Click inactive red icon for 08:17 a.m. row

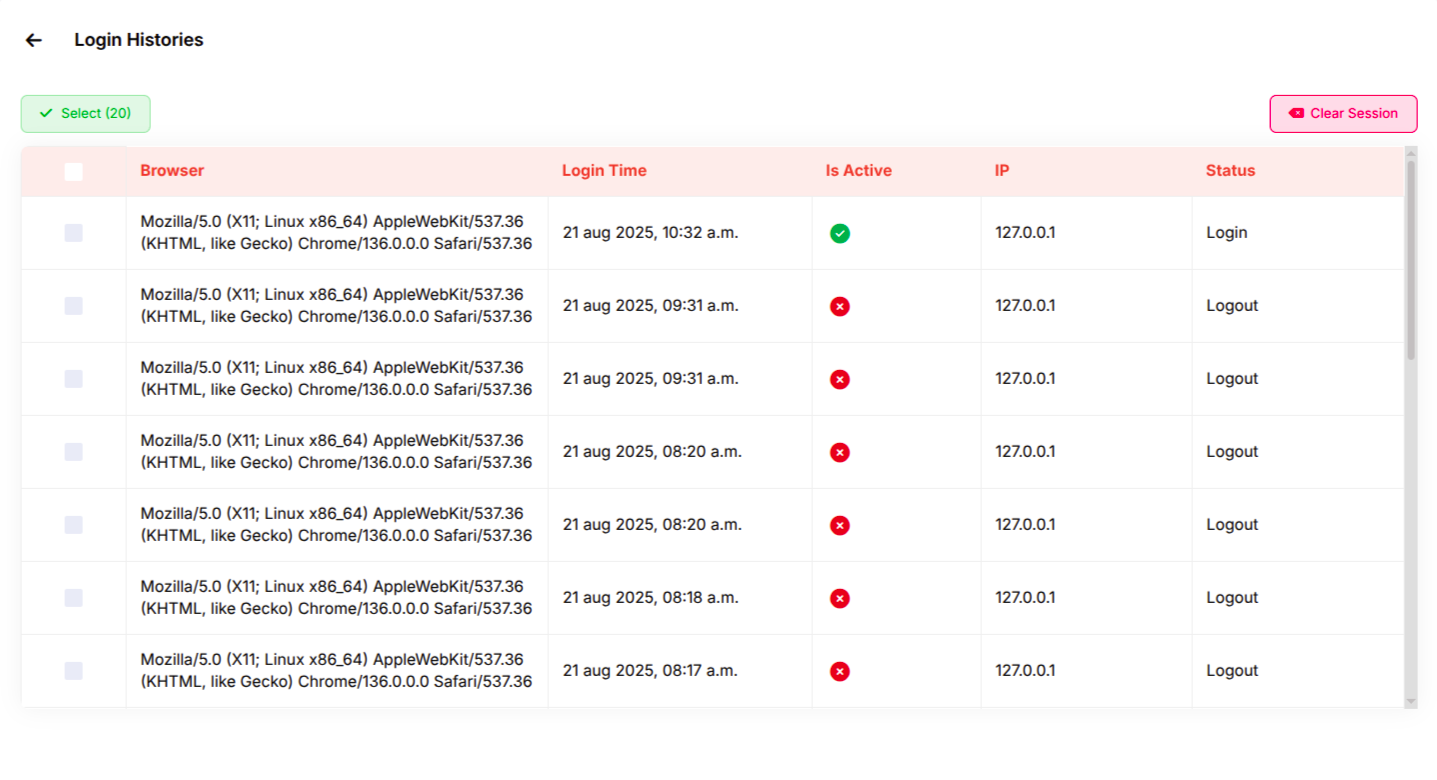click(840, 671)
